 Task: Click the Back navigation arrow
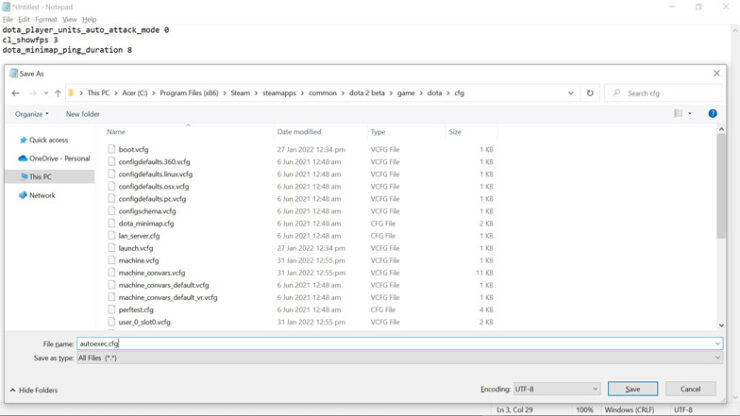click(x=15, y=93)
